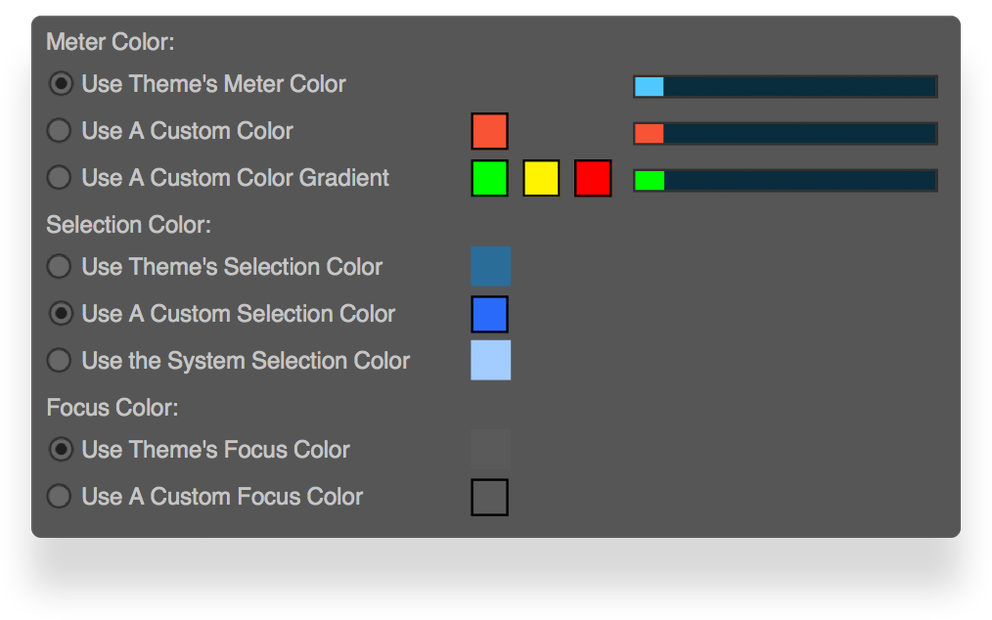Click the theme meter color preview bar

785,87
